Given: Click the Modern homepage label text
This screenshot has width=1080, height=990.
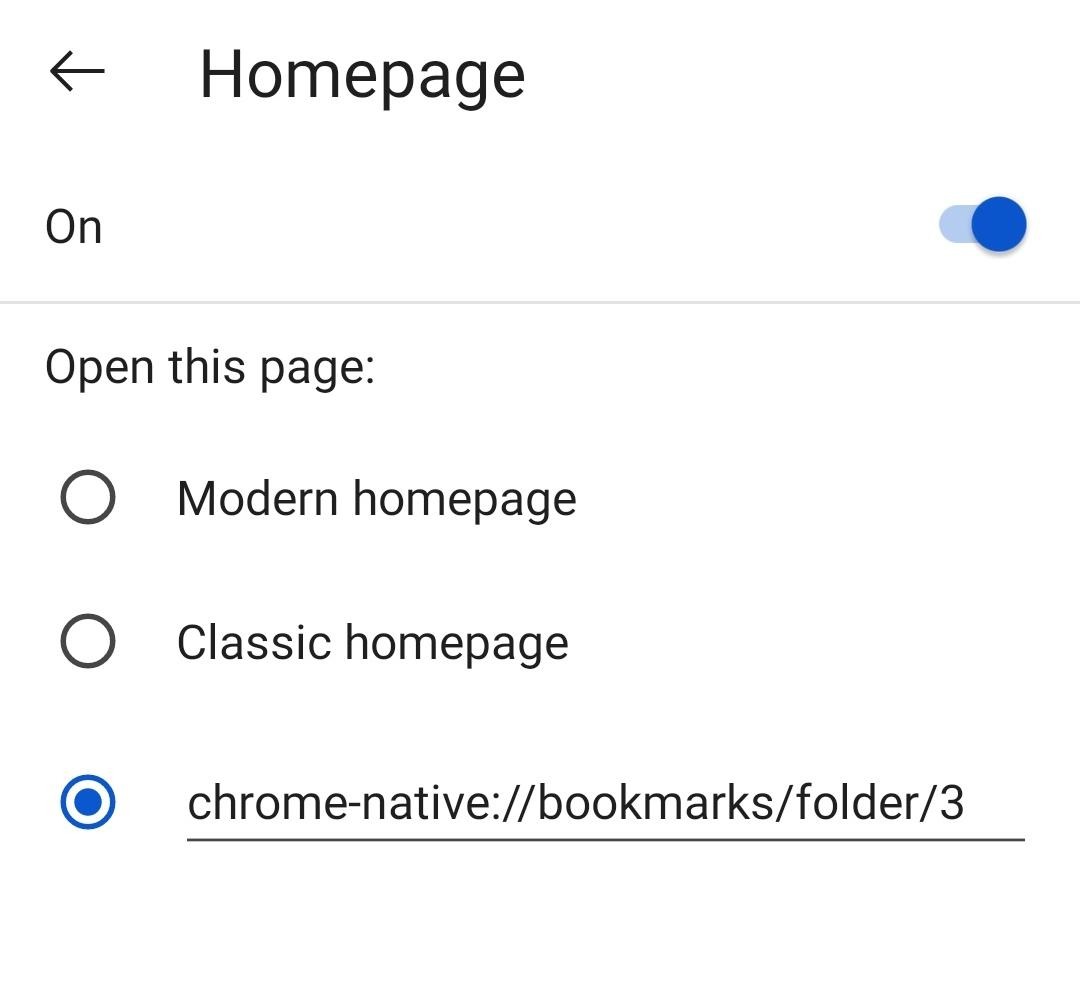Looking at the screenshot, I should (x=376, y=497).
